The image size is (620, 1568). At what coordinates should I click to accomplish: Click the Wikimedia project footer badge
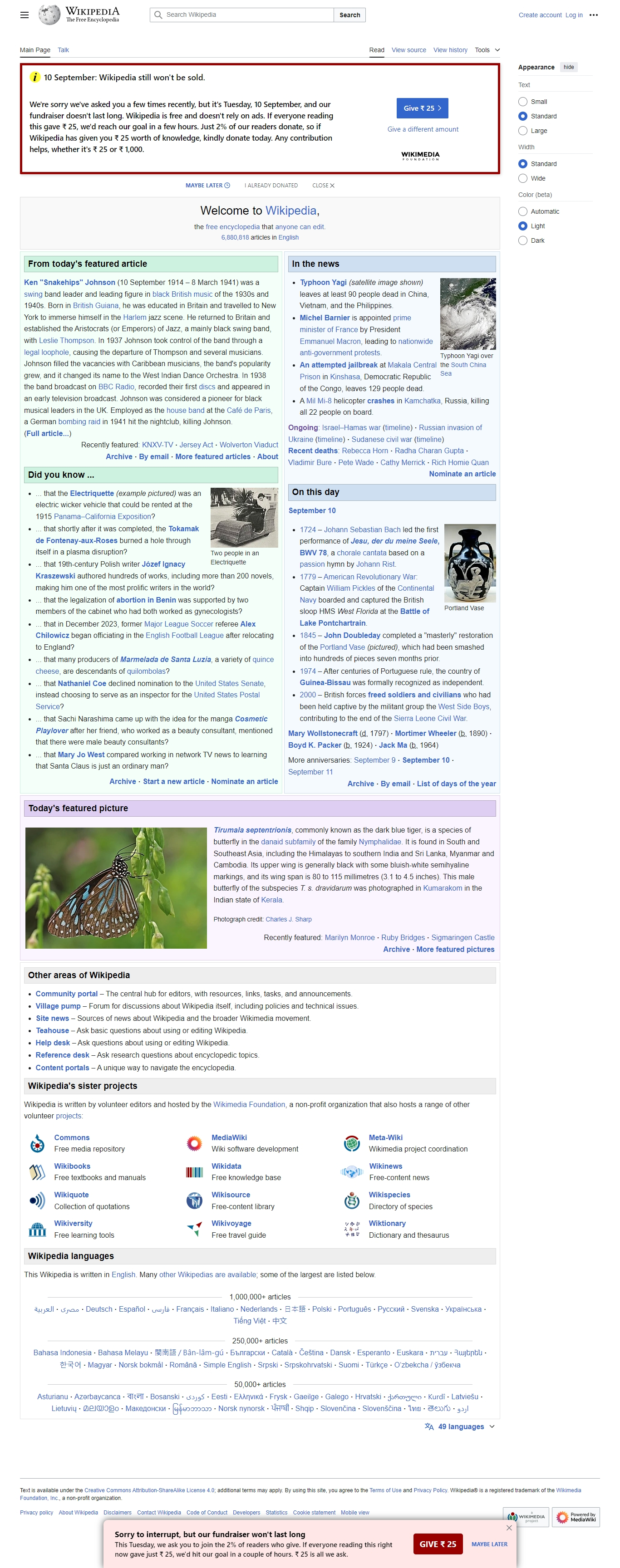(526, 1517)
